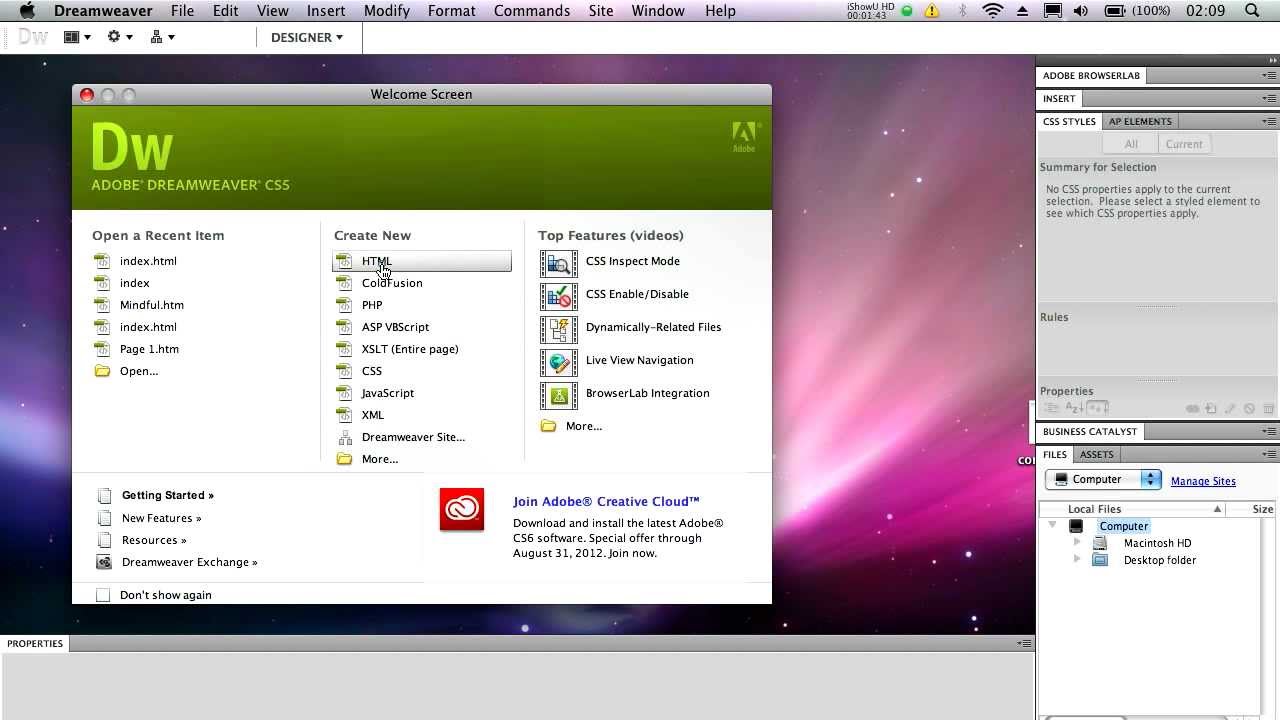This screenshot has width=1280, height=720.
Task: Click the Dreamweaver Exchange icon
Action: [103, 562]
